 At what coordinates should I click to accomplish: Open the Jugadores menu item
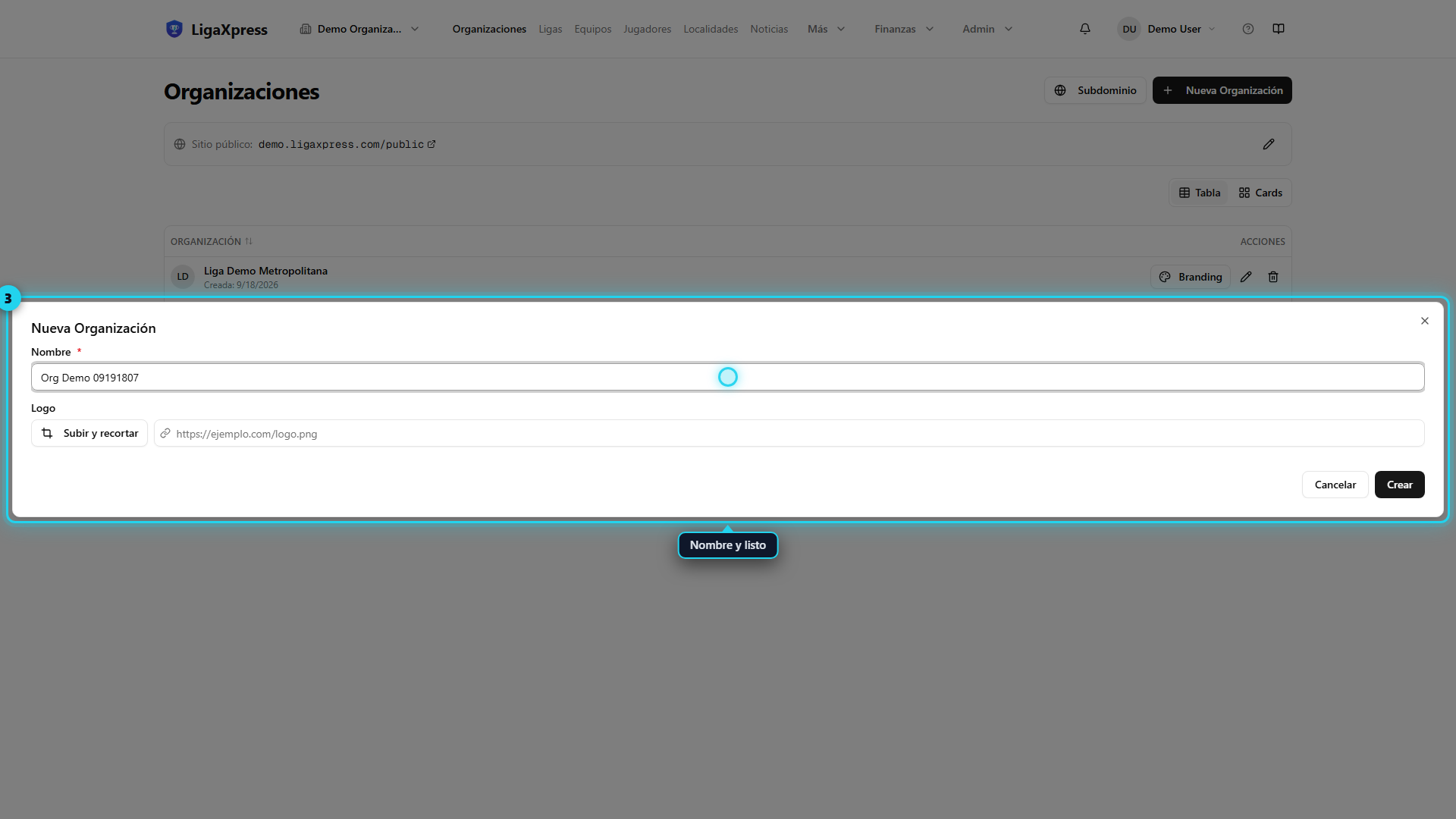pyautogui.click(x=647, y=29)
